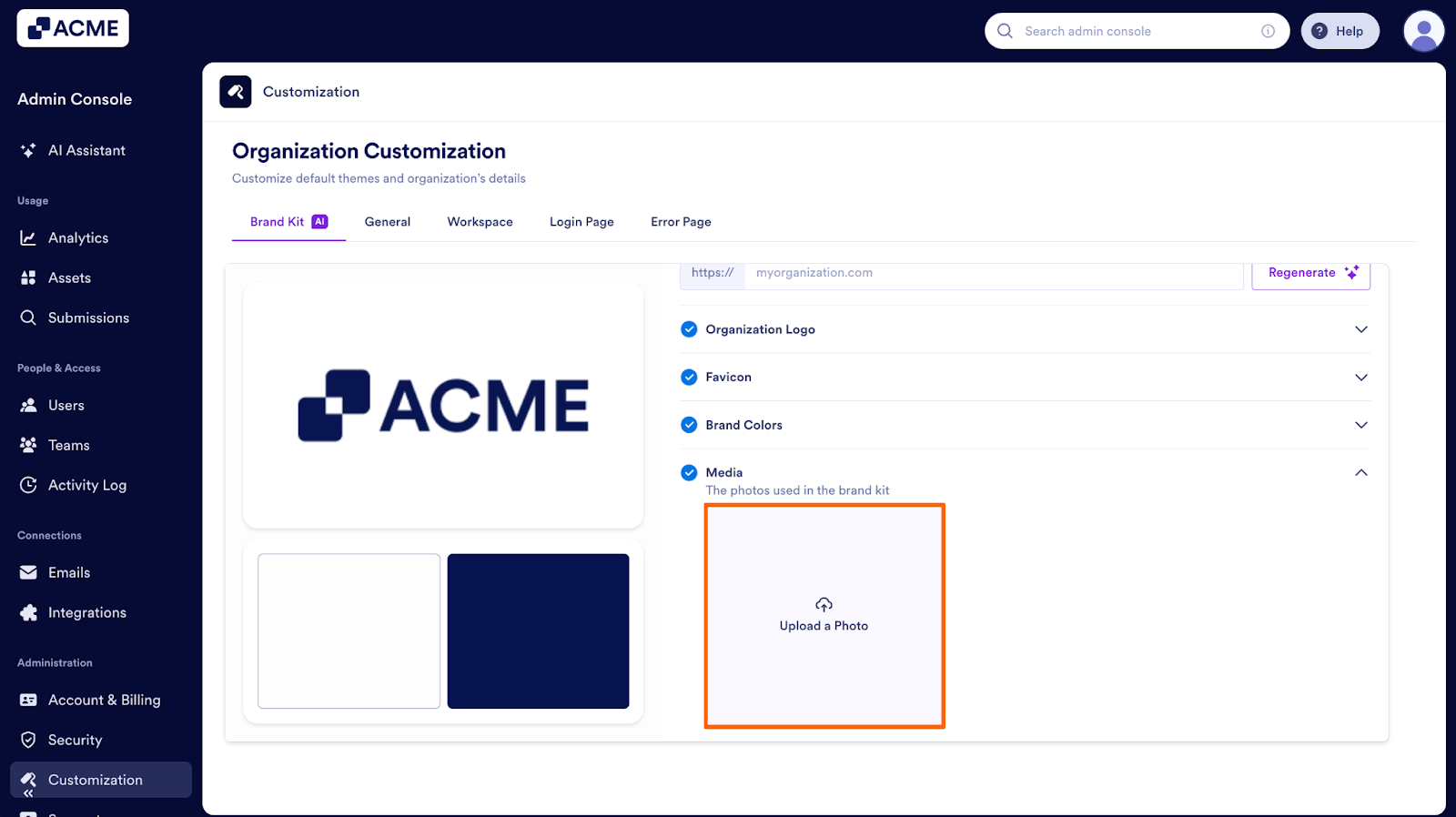This screenshot has height=817, width=1456.
Task: Click the Customization paint icon in sidebar
Action: 28,780
